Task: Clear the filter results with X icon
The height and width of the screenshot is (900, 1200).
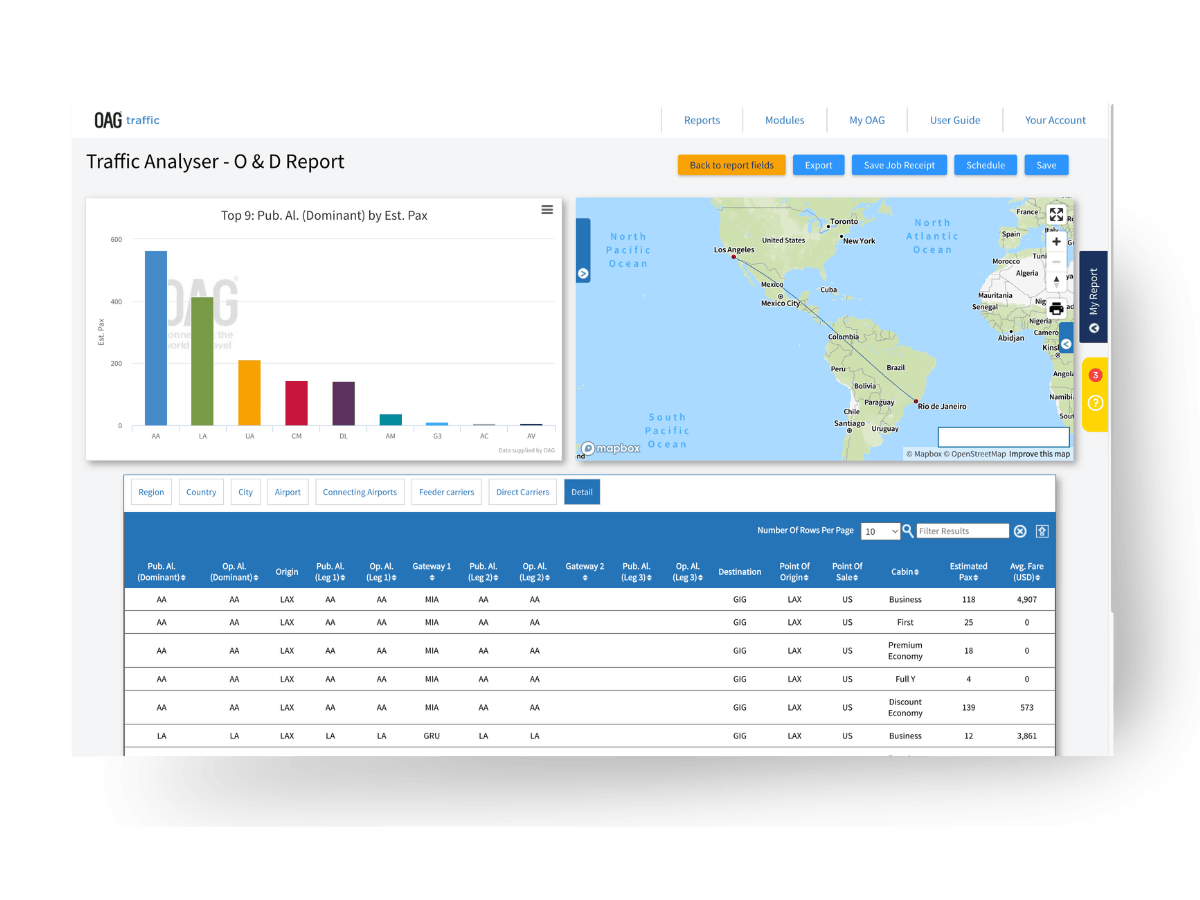Action: [1020, 532]
